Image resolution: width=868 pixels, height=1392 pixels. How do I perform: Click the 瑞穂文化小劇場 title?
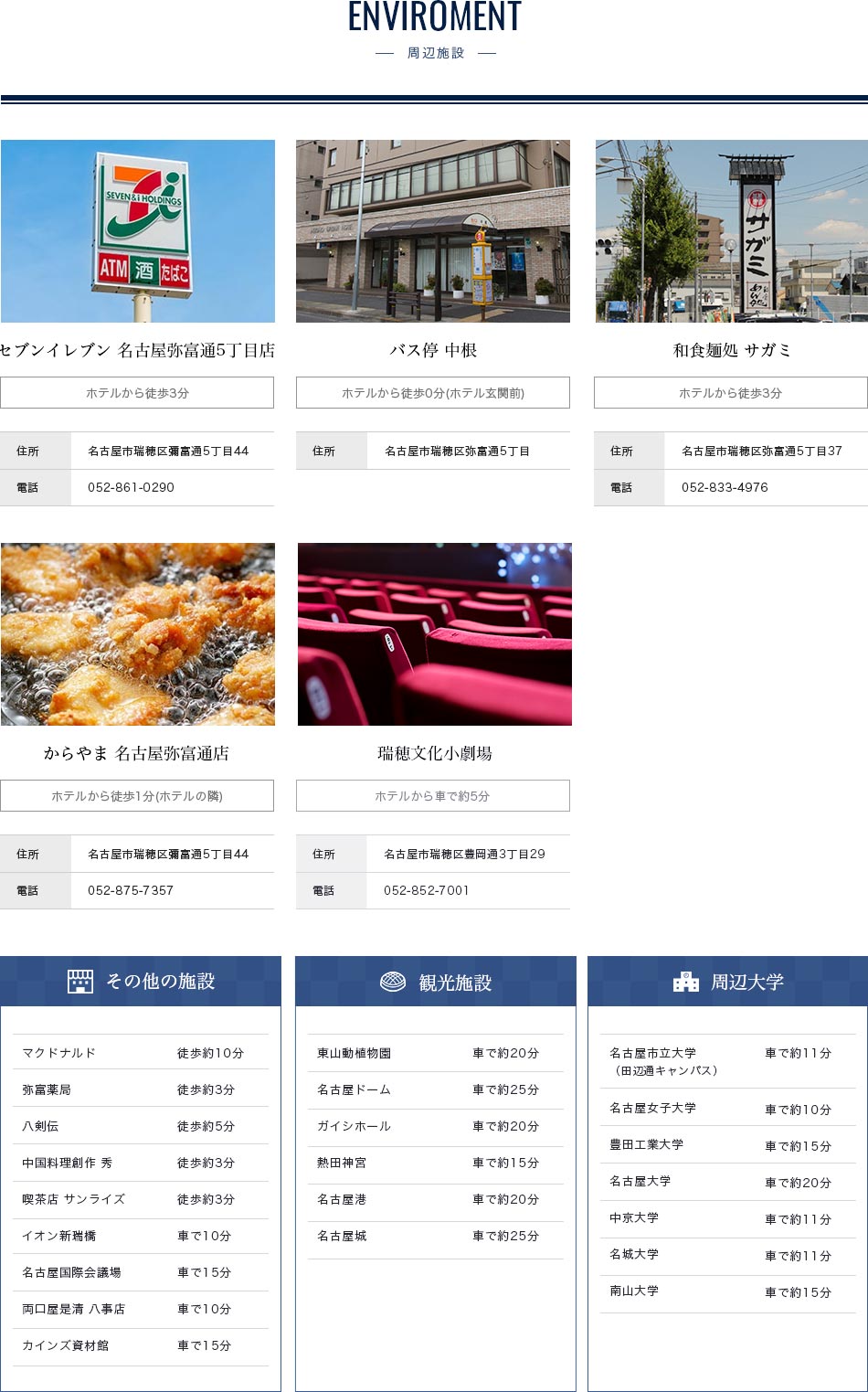point(435,753)
